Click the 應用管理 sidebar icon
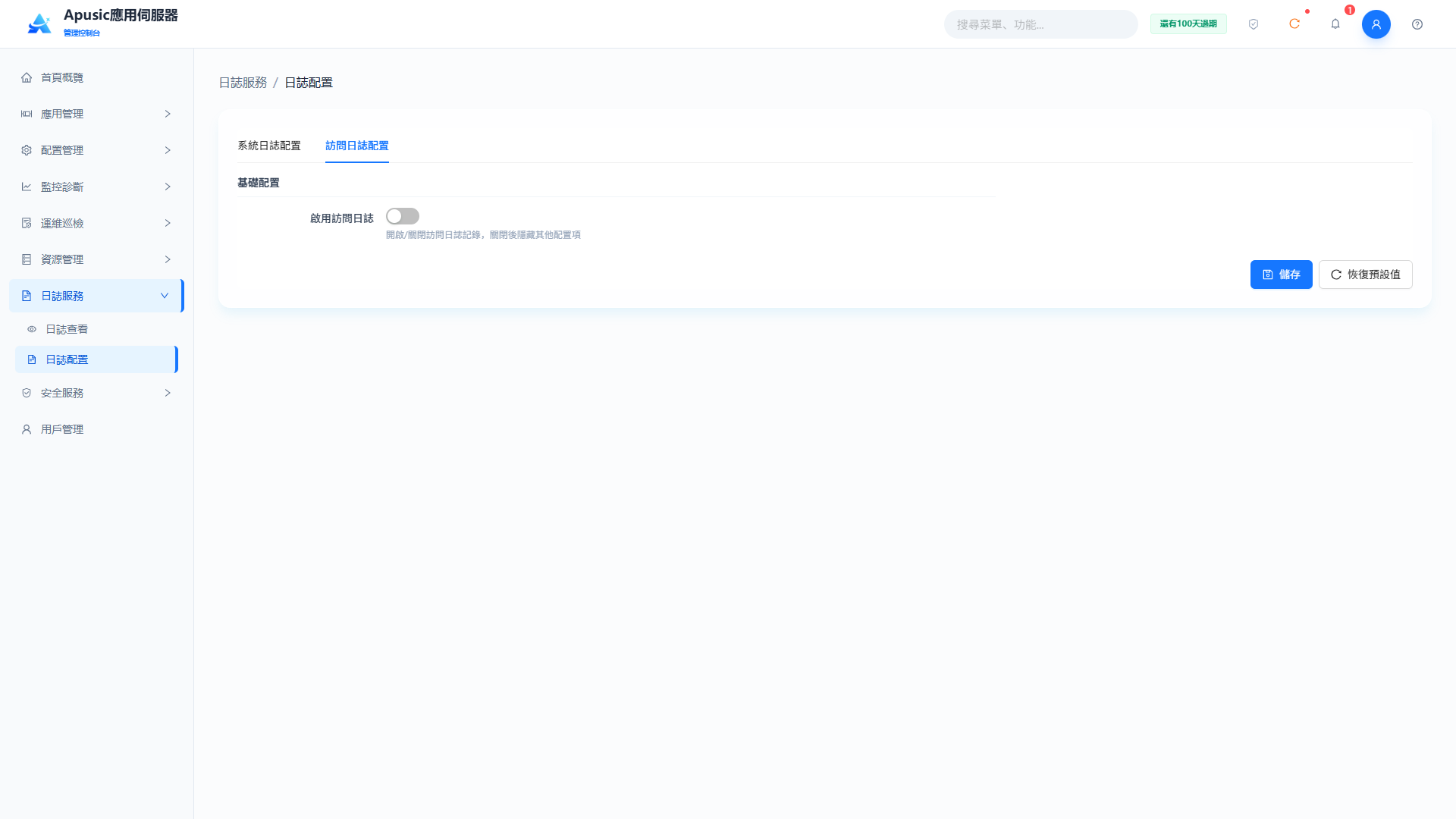Image resolution: width=1456 pixels, height=819 pixels. 27,114
